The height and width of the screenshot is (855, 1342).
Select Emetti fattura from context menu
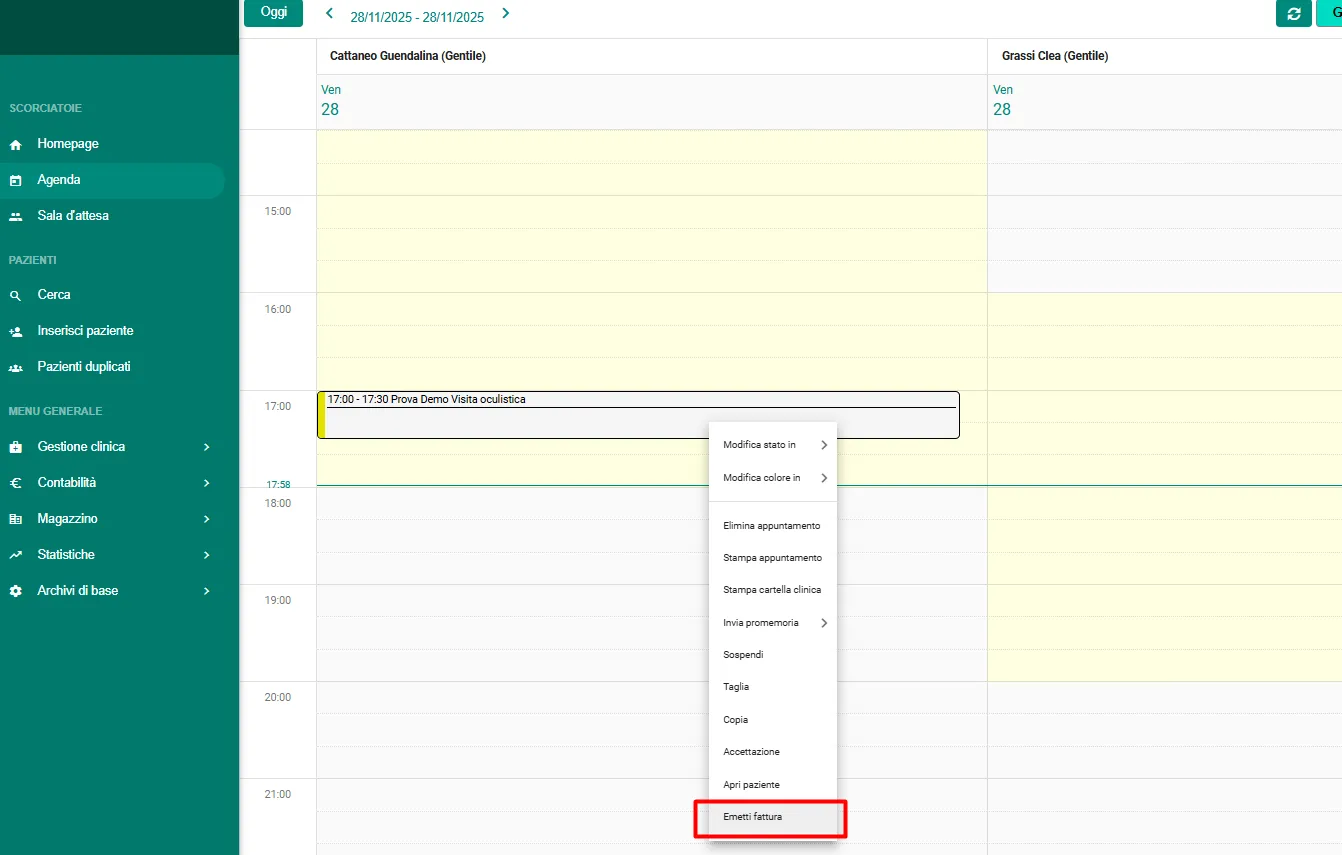tap(753, 817)
